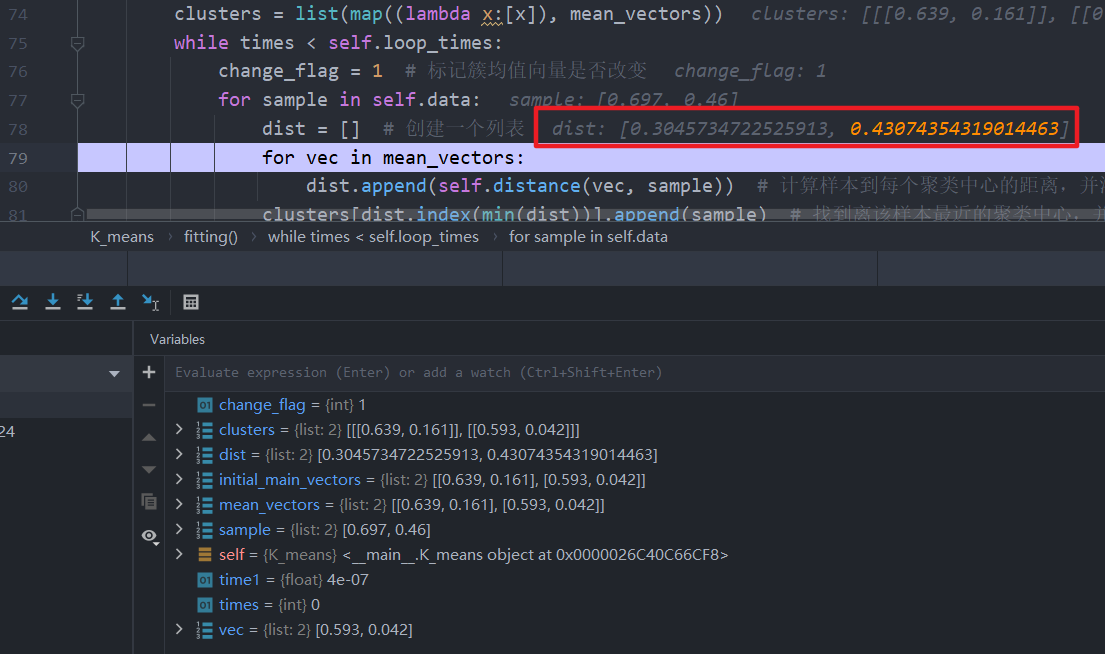The image size is (1105, 654).
Task: Click the Step Over debugger icon
Action: 20,302
